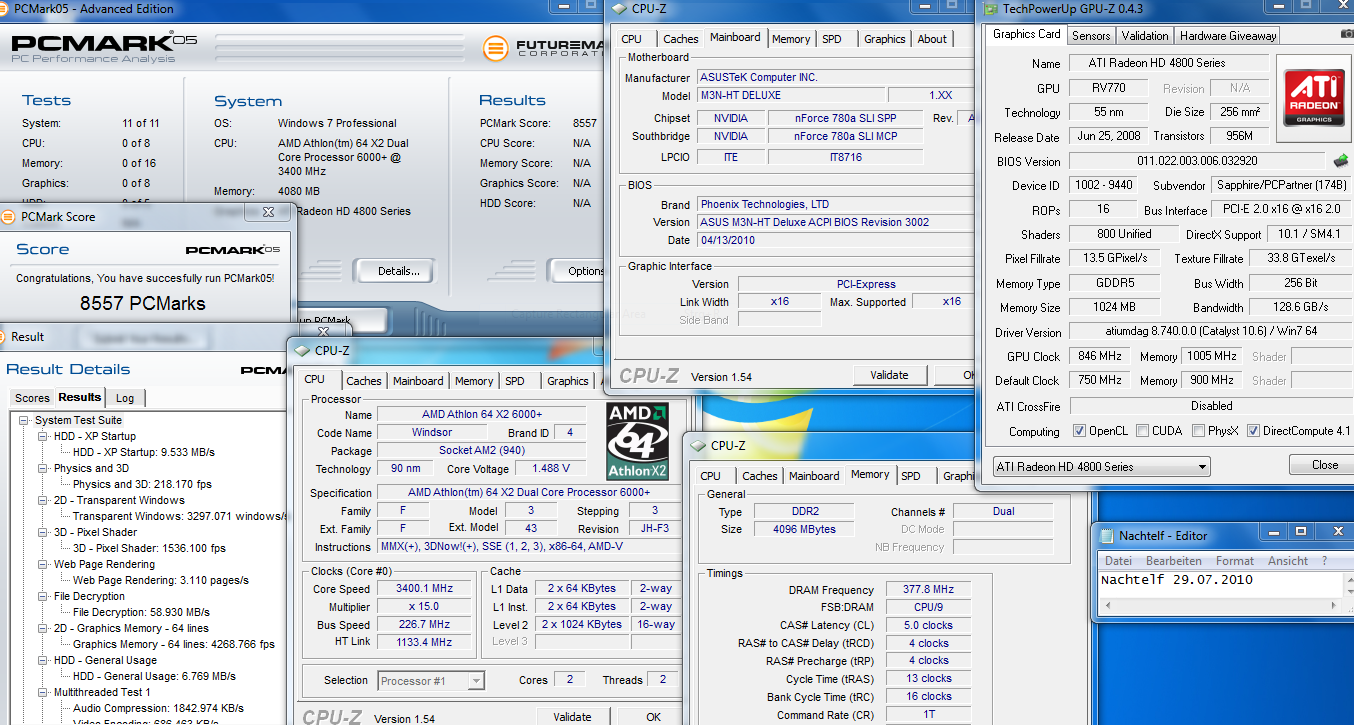
Task: Click the title icon of CPU-Z Memory window
Action: (x=697, y=446)
